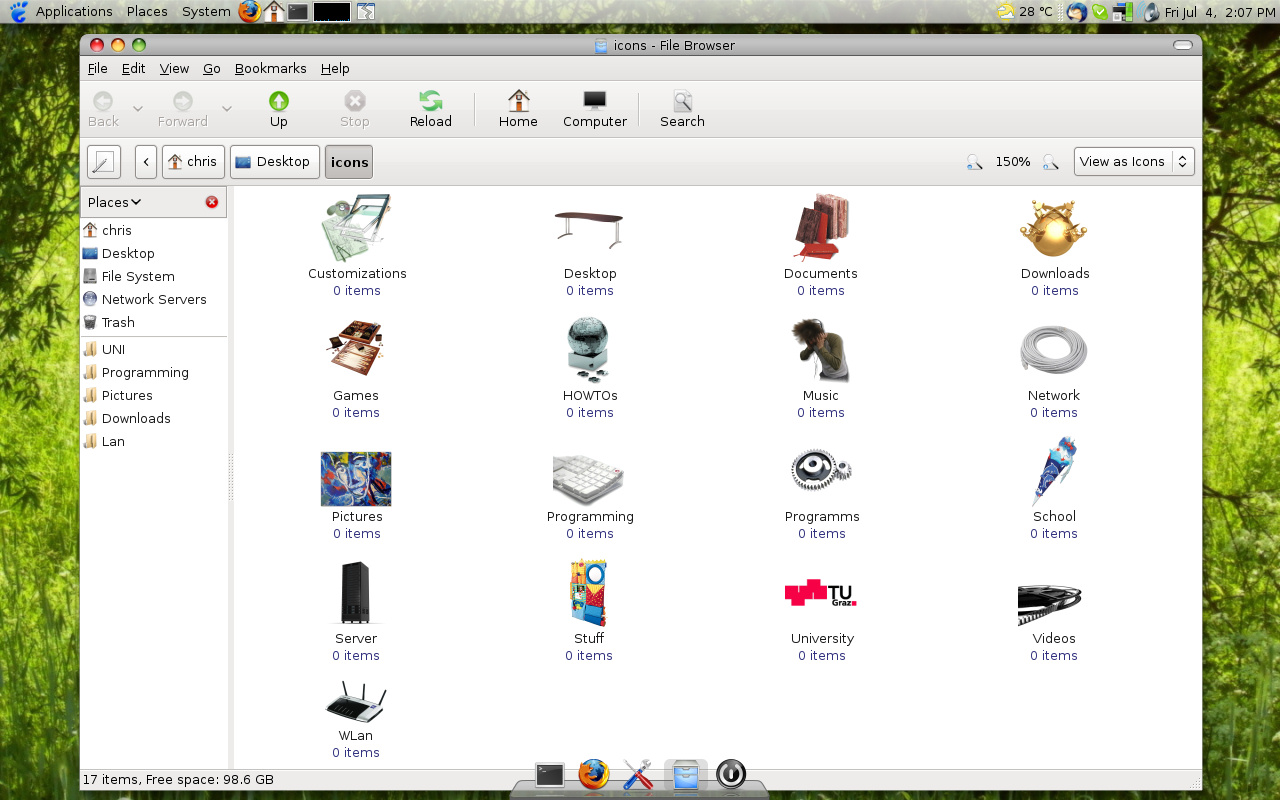Click the power icon in the dock
The image size is (1280, 800).
click(x=731, y=774)
